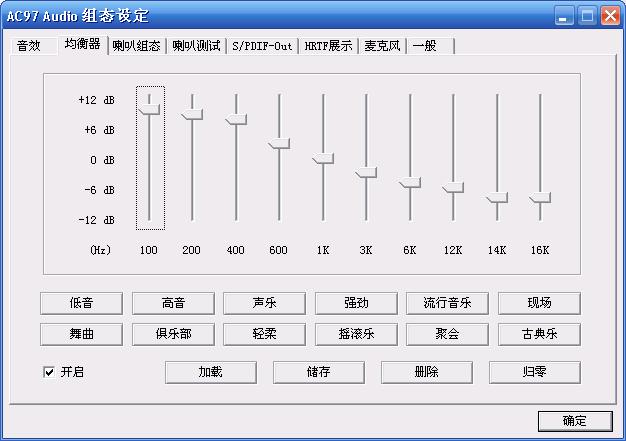Switch to the 麦克风 tab
The height and width of the screenshot is (441, 626).
pos(382,46)
